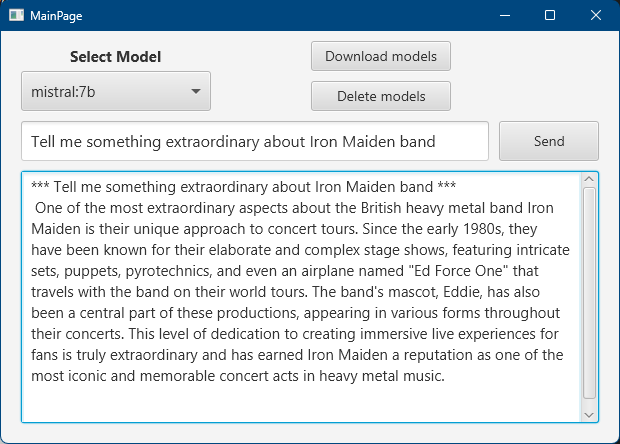This screenshot has height=444, width=620.
Task: Click the Send button
Action: pos(549,141)
